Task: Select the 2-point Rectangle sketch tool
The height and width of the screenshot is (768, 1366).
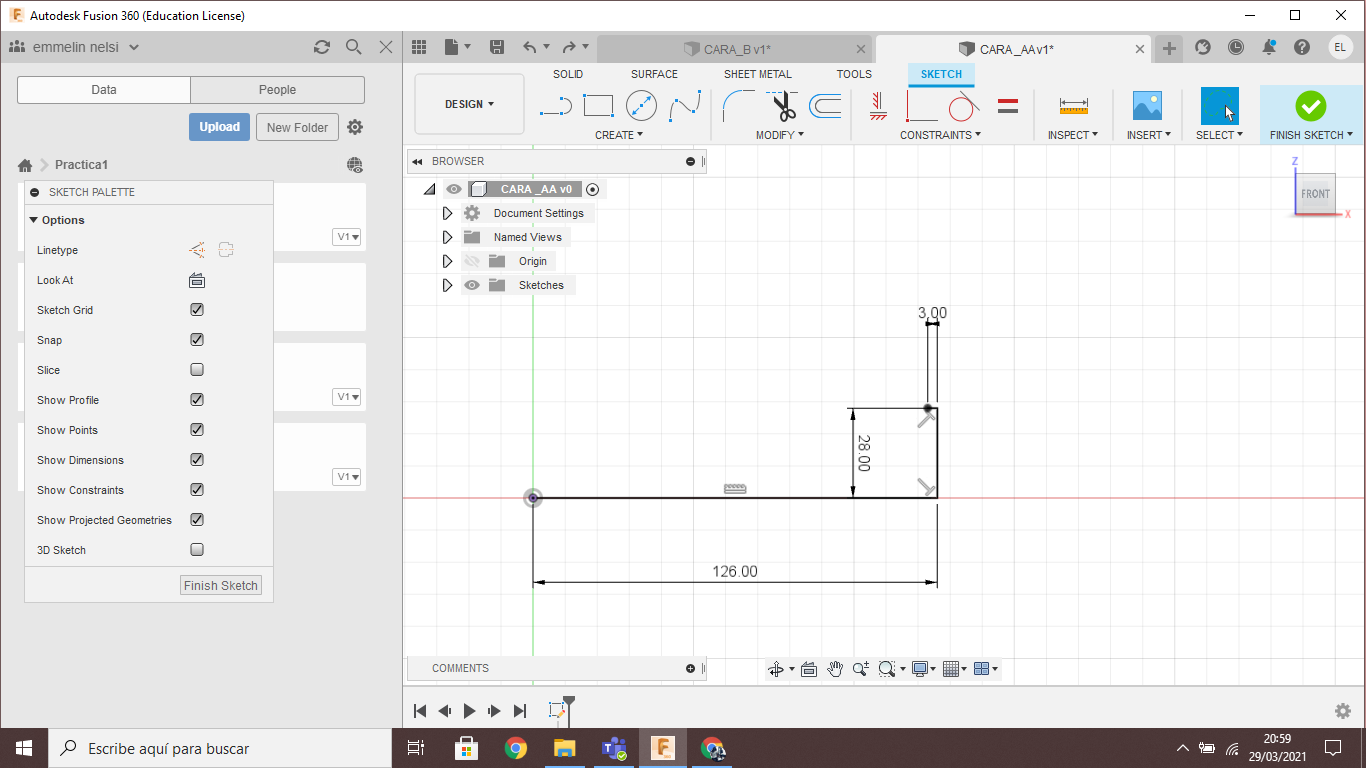Action: coord(598,105)
